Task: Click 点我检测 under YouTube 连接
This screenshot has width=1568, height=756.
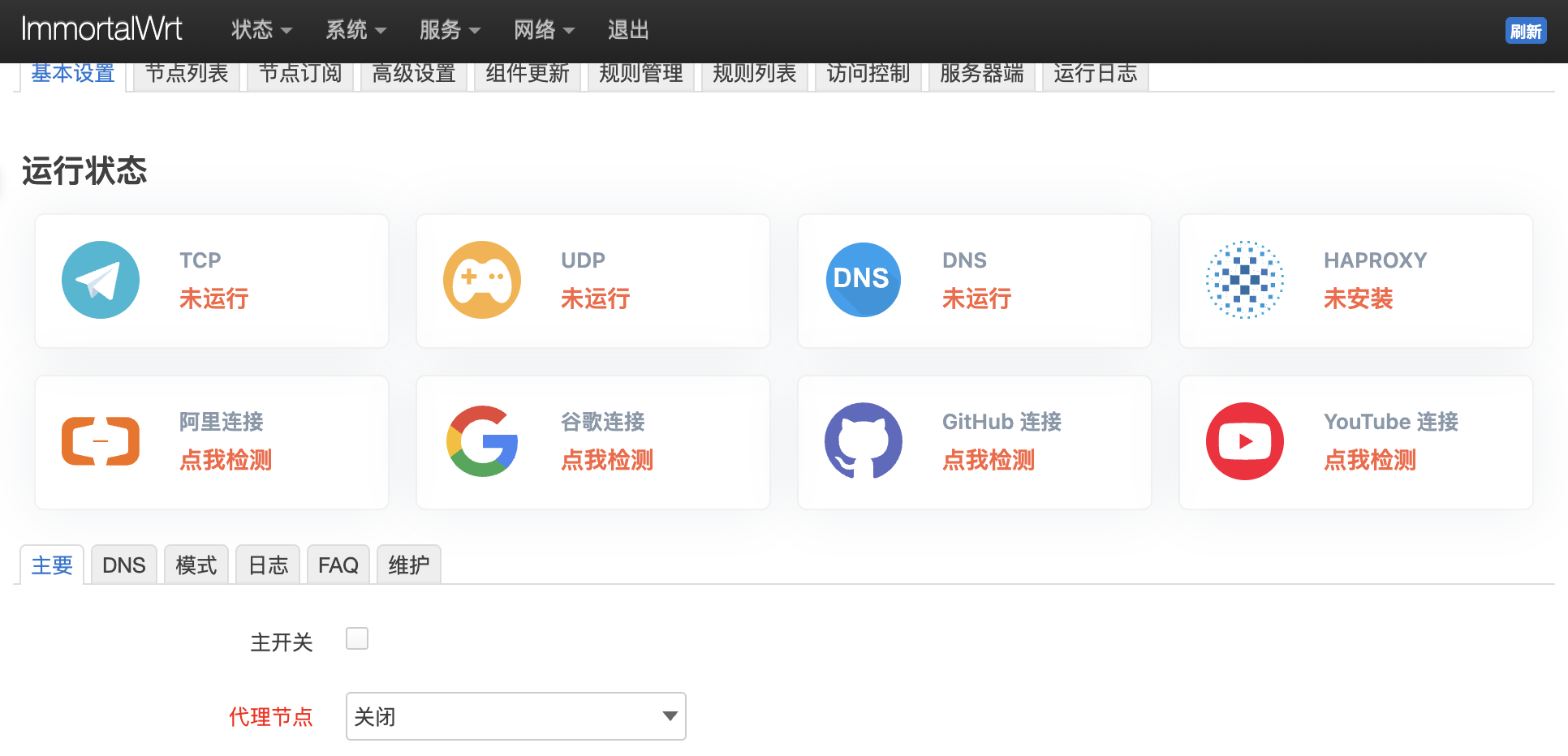Action: coord(1370,460)
